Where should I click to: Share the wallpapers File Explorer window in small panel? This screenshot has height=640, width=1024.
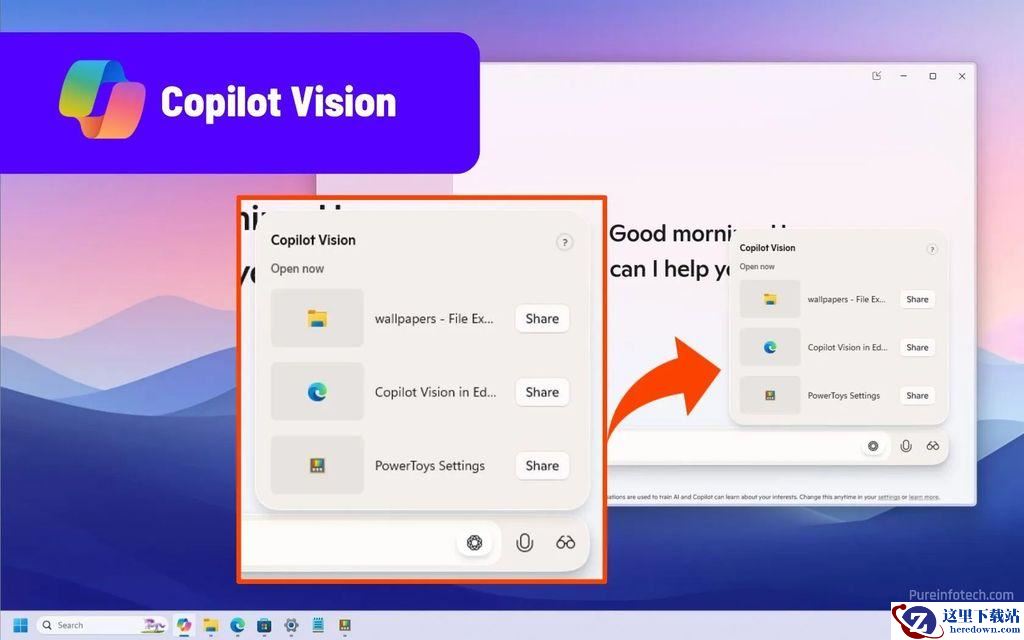pos(917,299)
